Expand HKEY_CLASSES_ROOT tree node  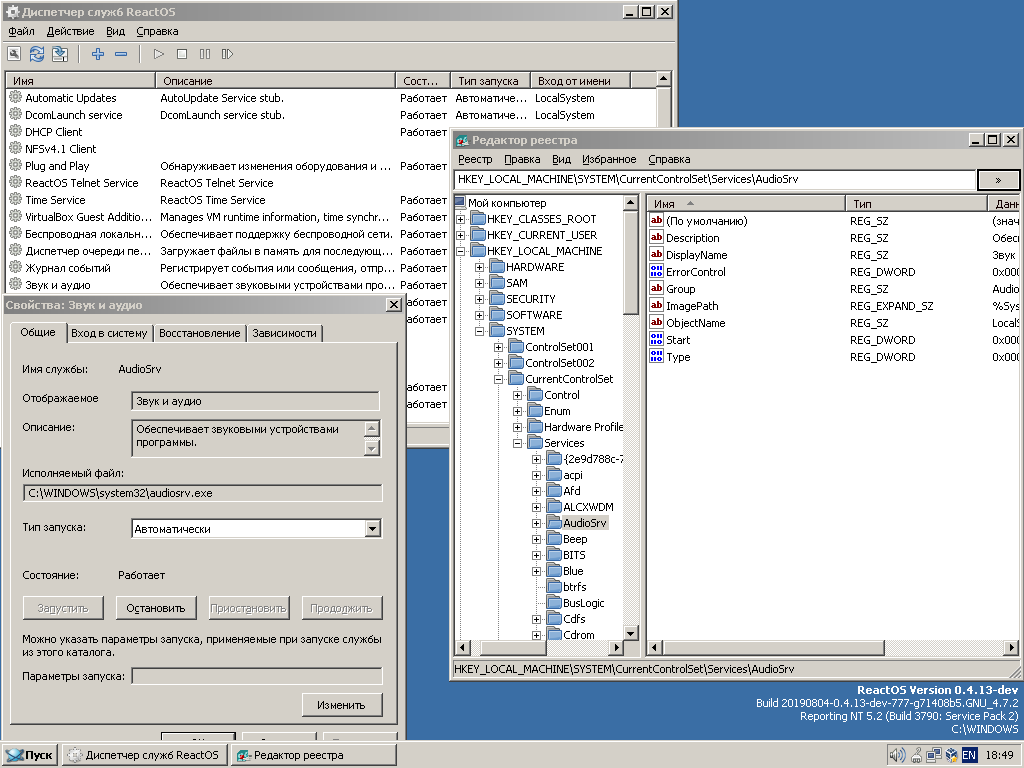point(460,219)
